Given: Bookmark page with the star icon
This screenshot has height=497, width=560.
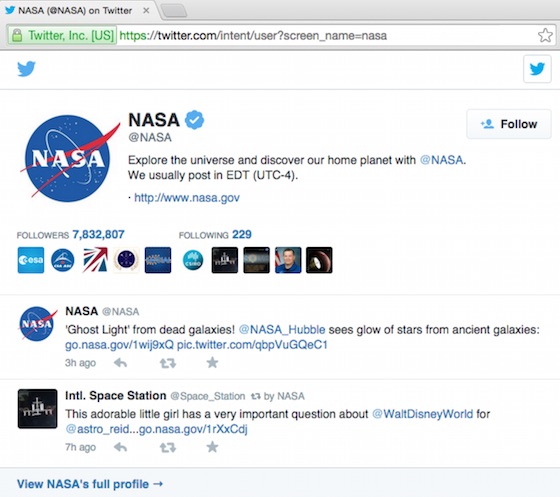Looking at the screenshot, I should tap(545, 35).
